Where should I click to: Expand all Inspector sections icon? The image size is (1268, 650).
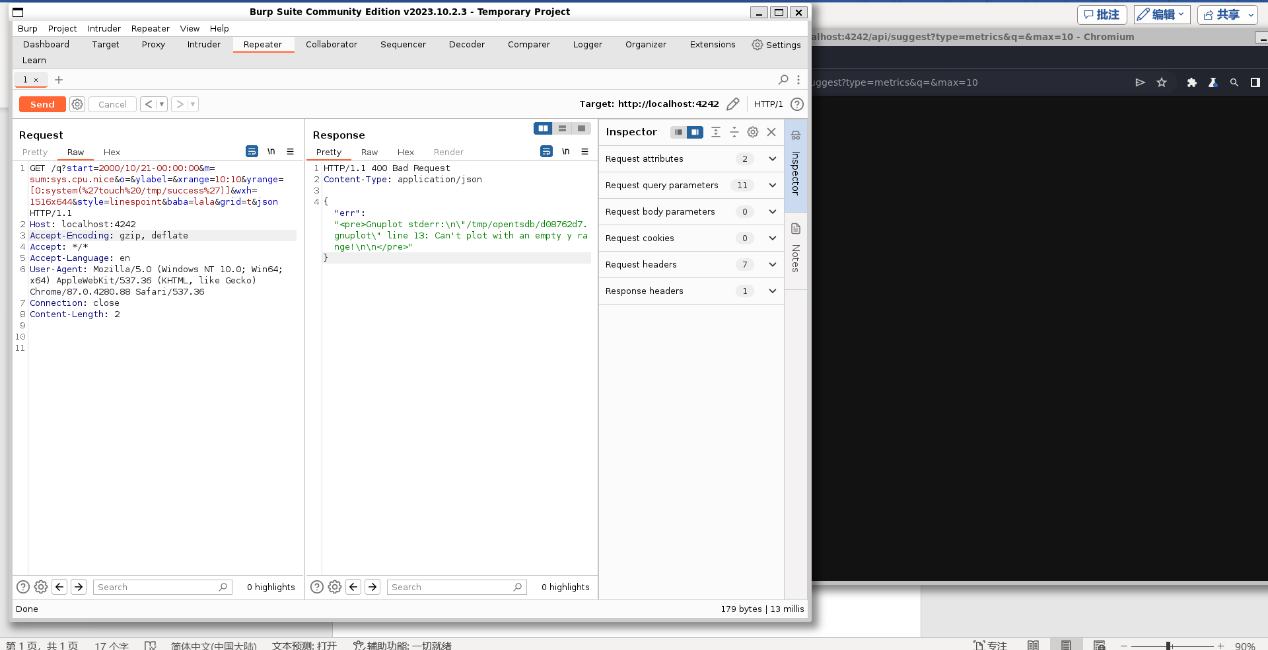(716, 132)
